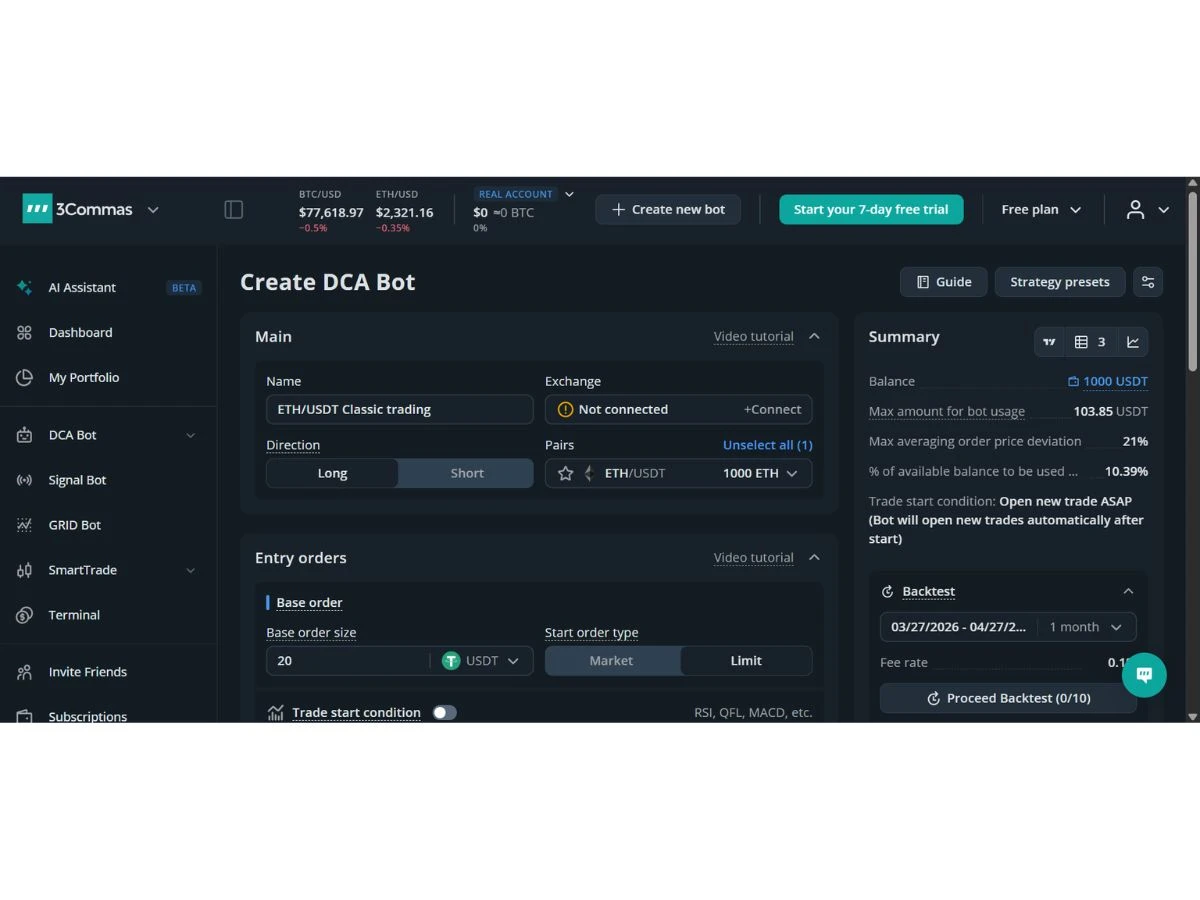
Task: Click the Ethereum coin icon in Pairs
Action: 589,473
